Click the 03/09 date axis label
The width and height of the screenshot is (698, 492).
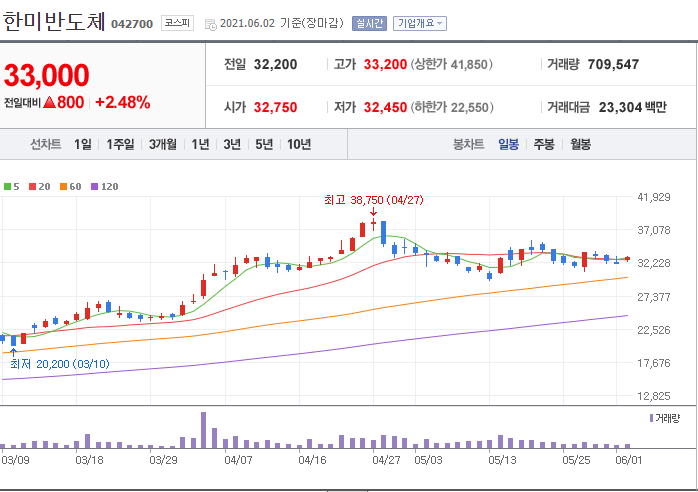(15, 460)
